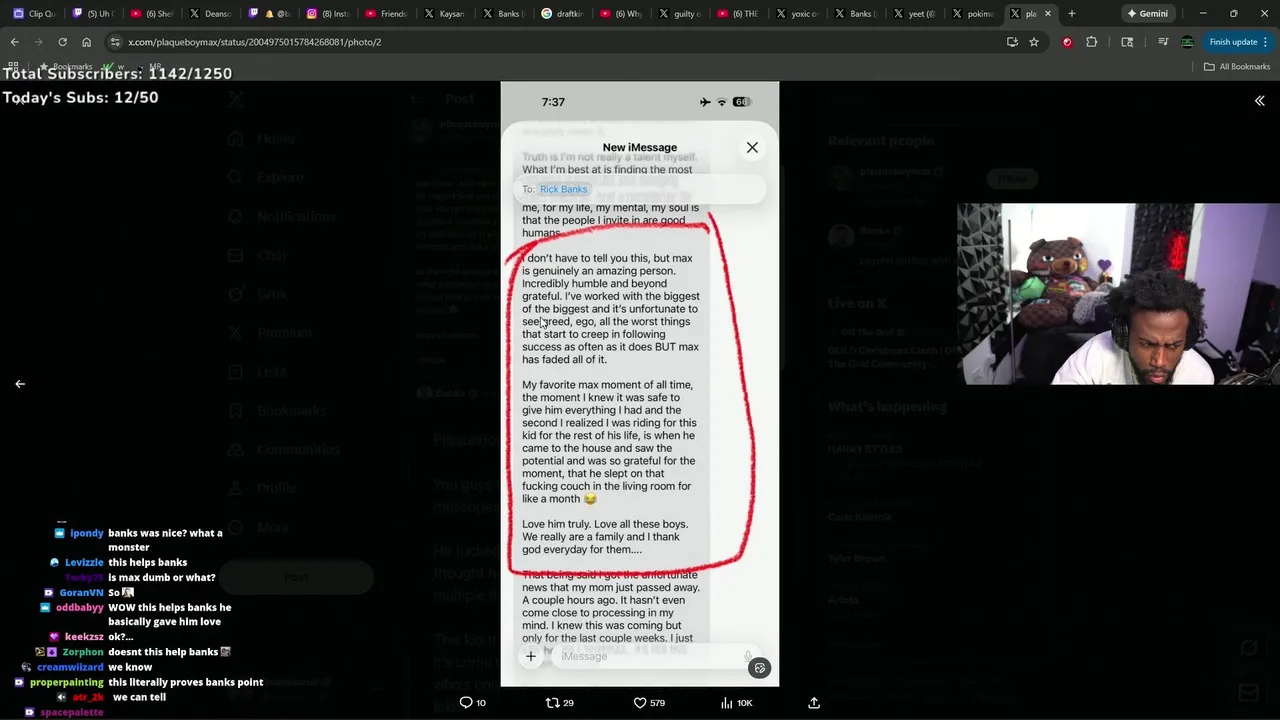1280x720 pixels.
Task: Switch to the Friends YouTube tab
Action: pos(388,13)
